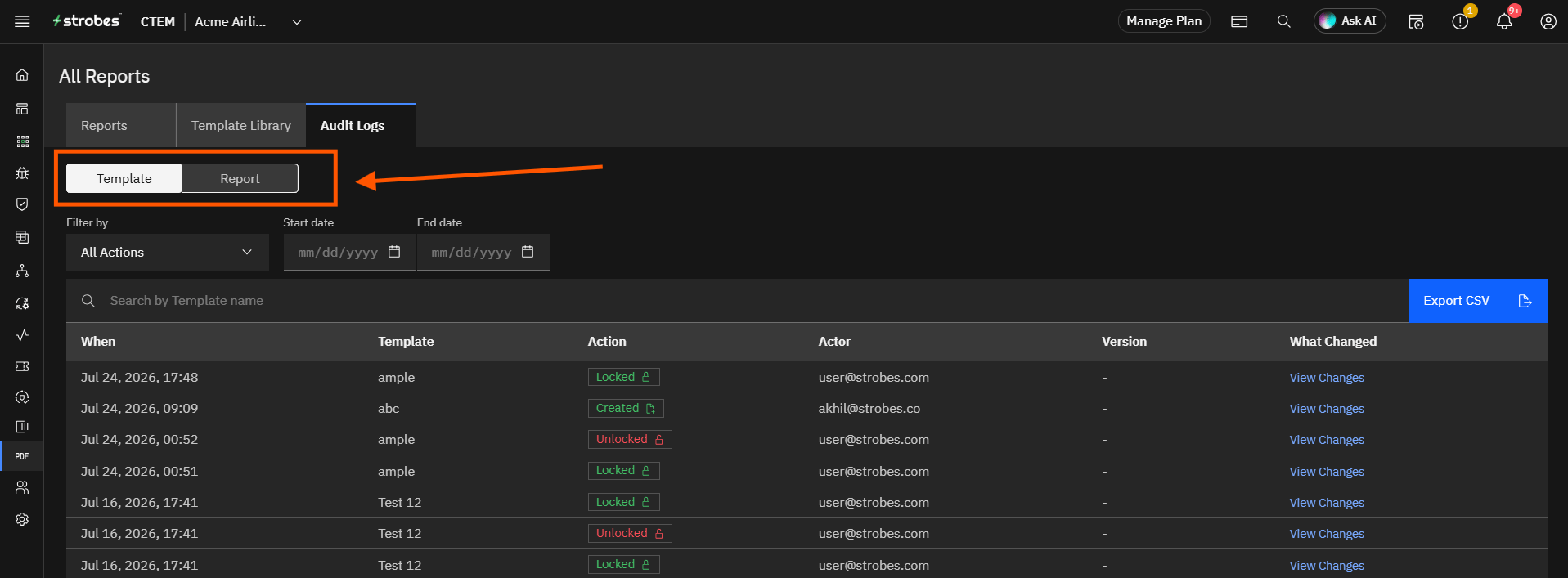Open the bug vulnerabilities sidebar icon

coord(22,173)
